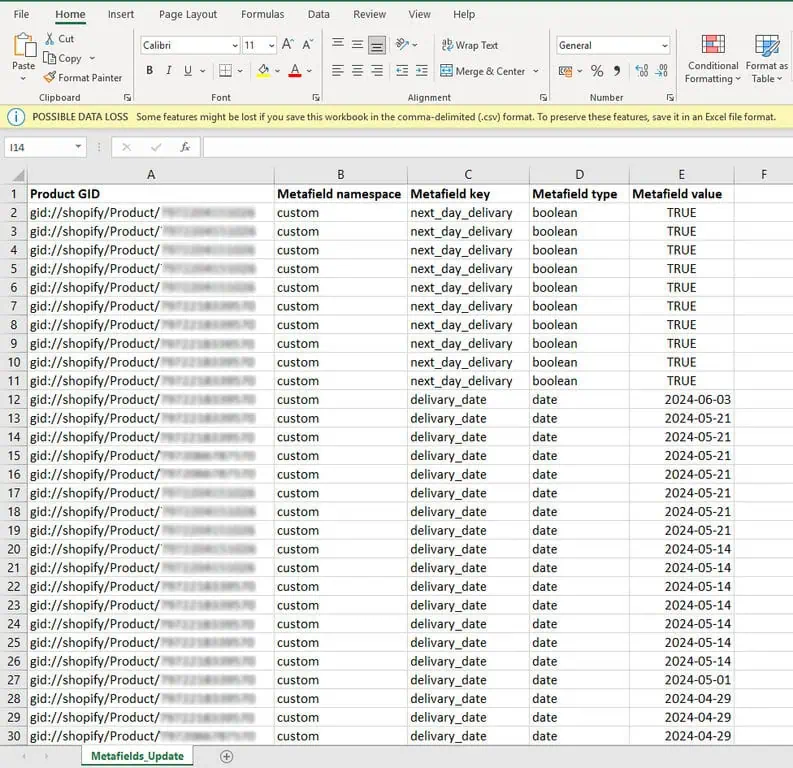Open the Help tab
Image resolution: width=793 pixels, height=768 pixels.
(464, 14)
